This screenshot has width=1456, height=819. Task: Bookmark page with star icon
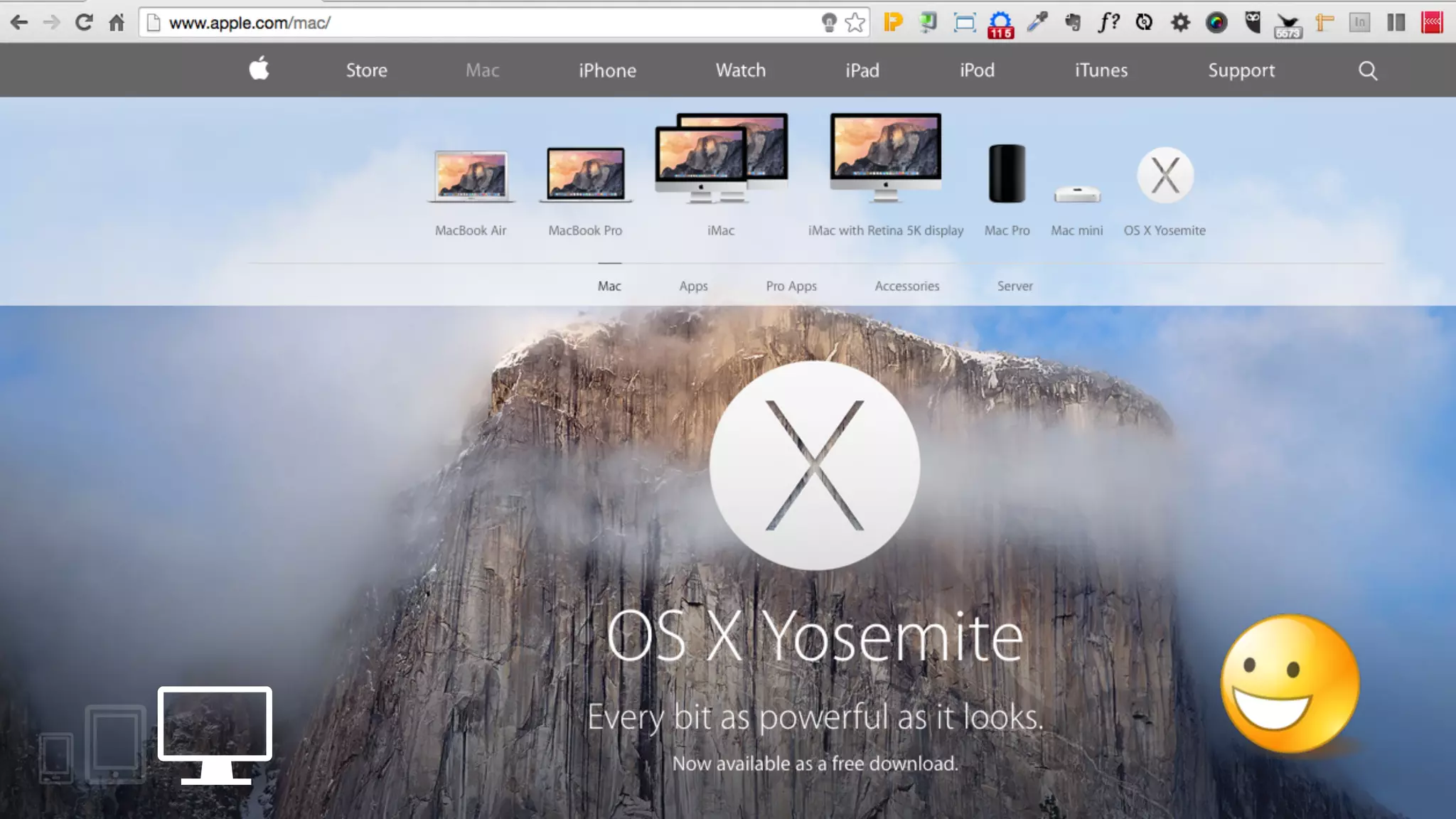(x=855, y=23)
